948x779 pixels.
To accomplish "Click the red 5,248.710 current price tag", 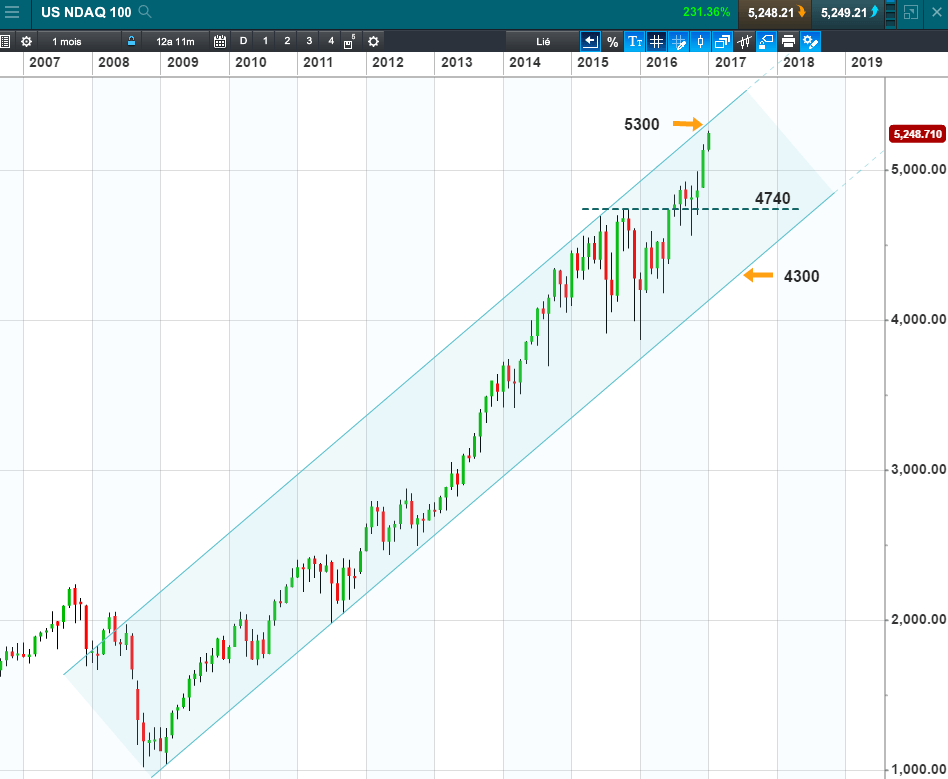I will 917,134.
